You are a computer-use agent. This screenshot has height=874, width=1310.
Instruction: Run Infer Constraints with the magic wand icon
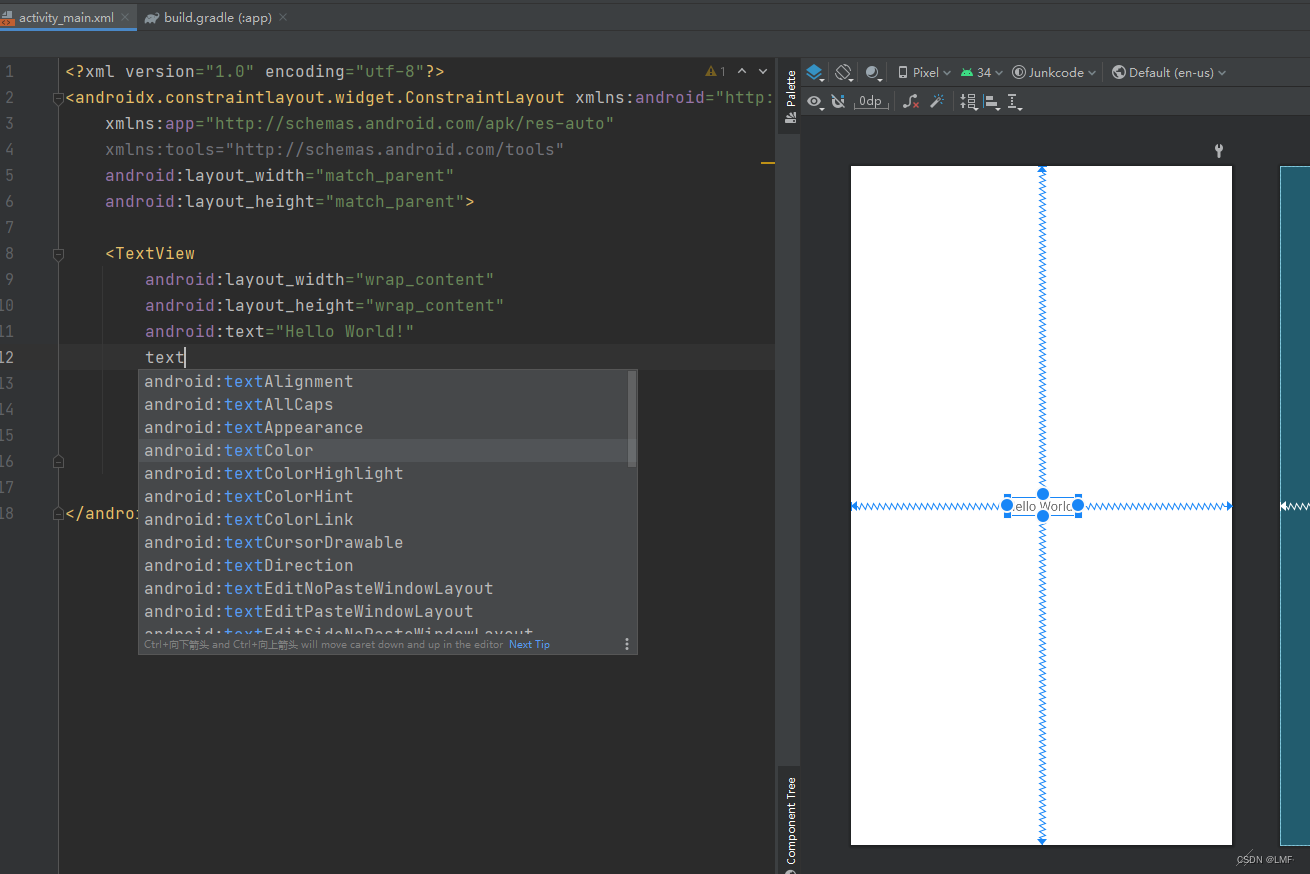coord(936,101)
